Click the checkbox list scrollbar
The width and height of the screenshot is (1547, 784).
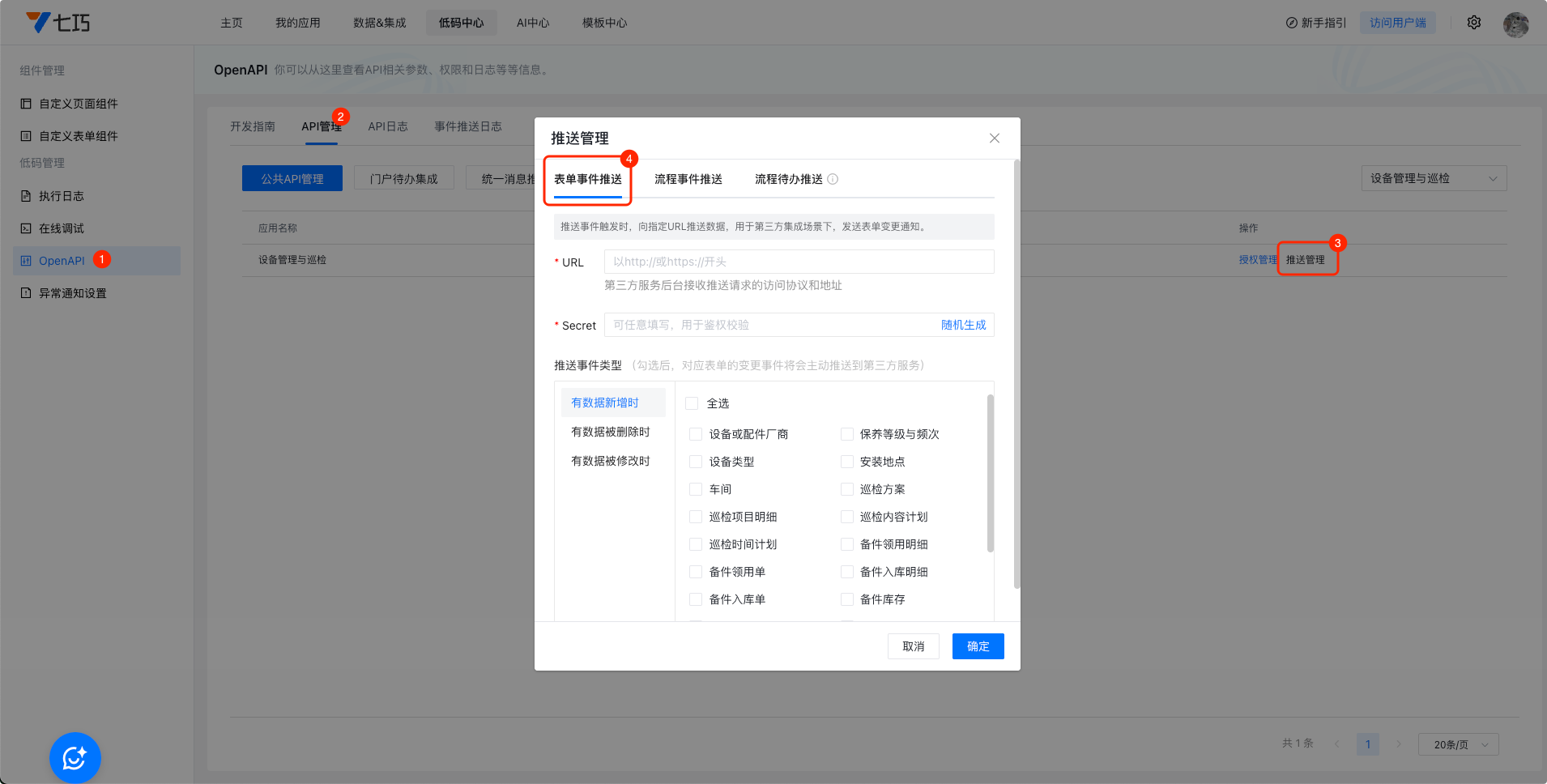click(990, 473)
